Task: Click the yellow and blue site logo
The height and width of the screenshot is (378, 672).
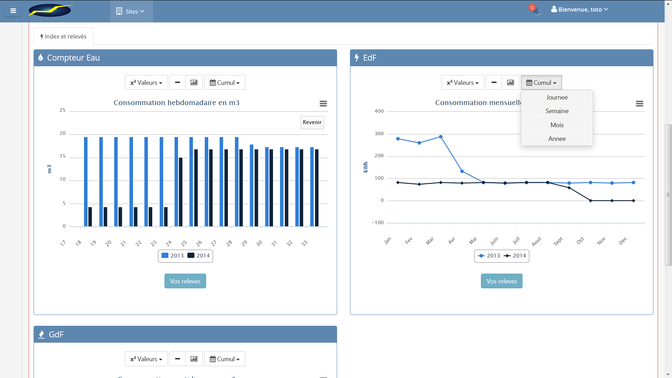Action: [51, 10]
